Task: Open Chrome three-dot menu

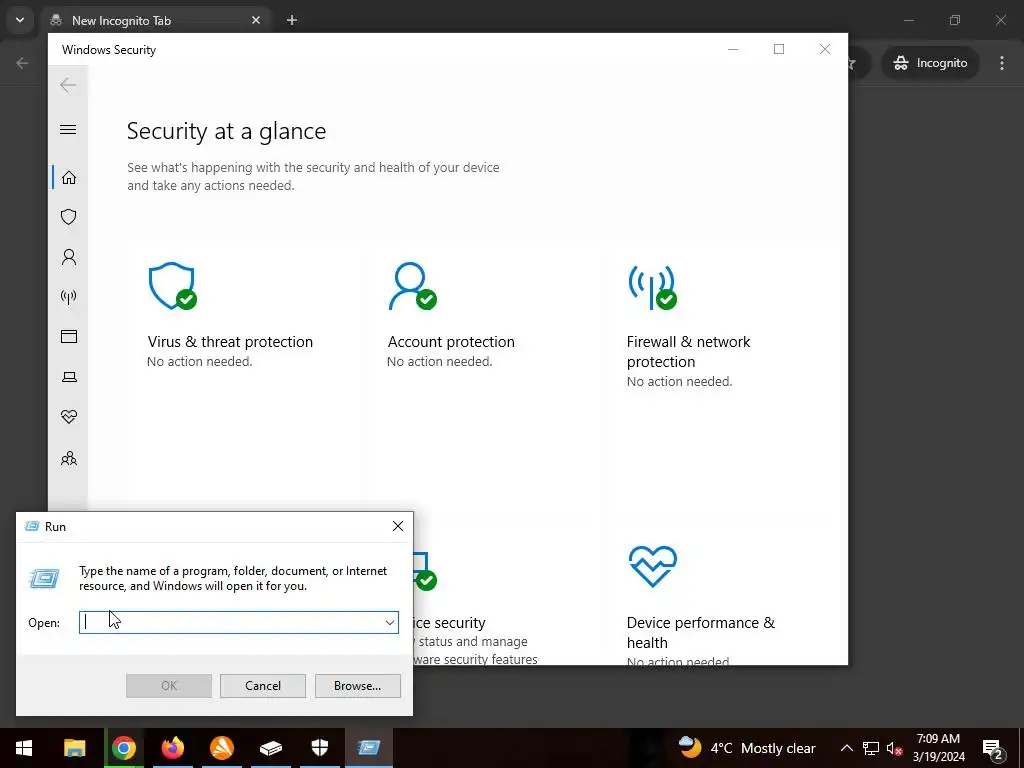Action: [x=1002, y=63]
